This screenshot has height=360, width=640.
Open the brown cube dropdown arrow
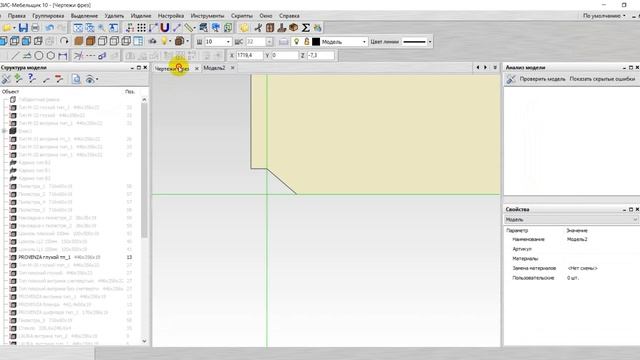[187, 41]
